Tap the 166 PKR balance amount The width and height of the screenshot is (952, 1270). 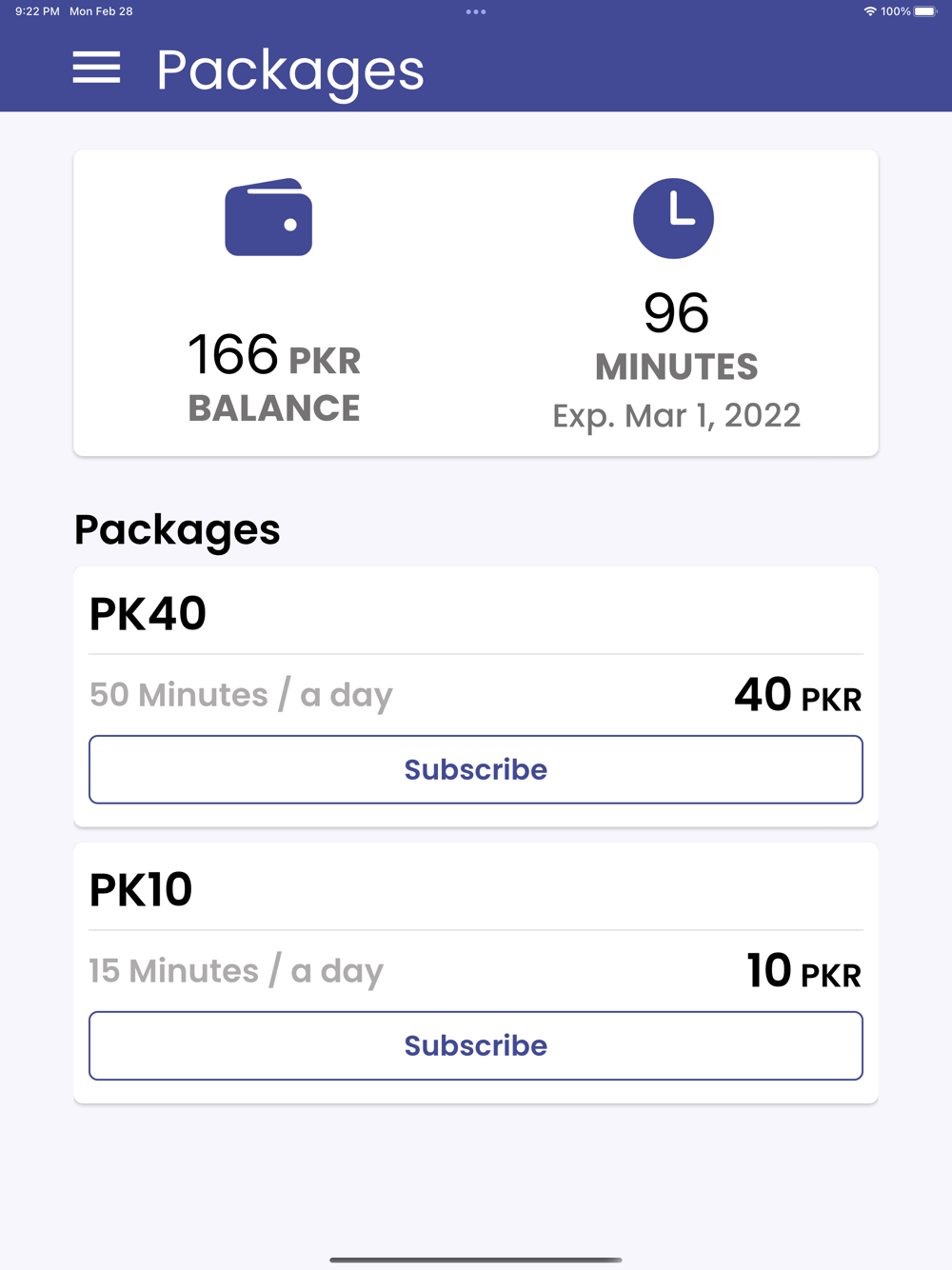tap(274, 355)
